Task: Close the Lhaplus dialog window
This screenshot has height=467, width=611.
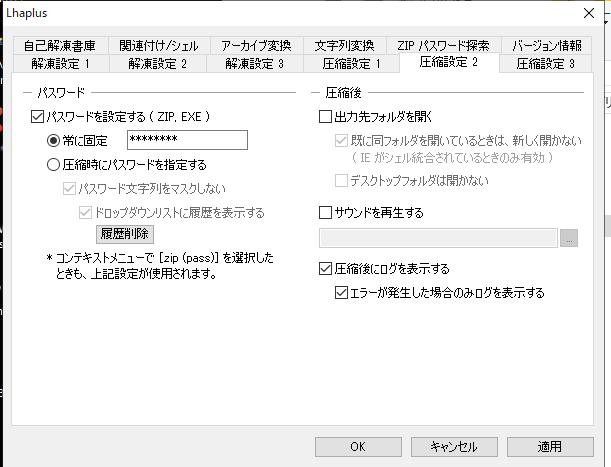Action: pyautogui.click(x=589, y=13)
